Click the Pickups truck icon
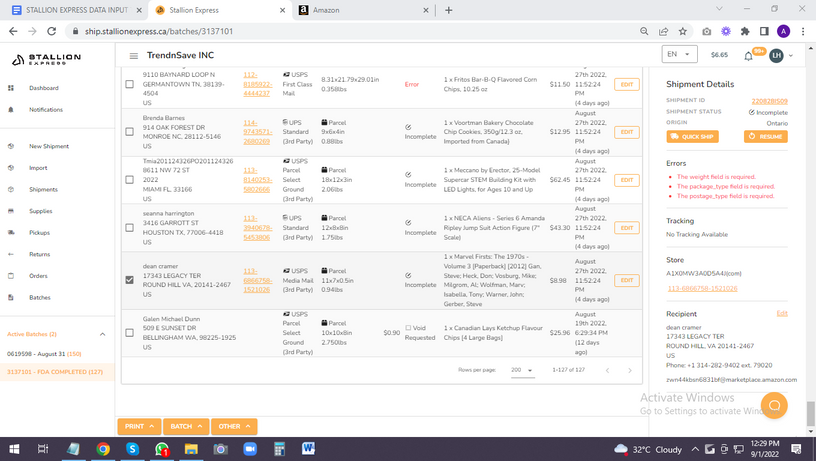 pos(11,232)
